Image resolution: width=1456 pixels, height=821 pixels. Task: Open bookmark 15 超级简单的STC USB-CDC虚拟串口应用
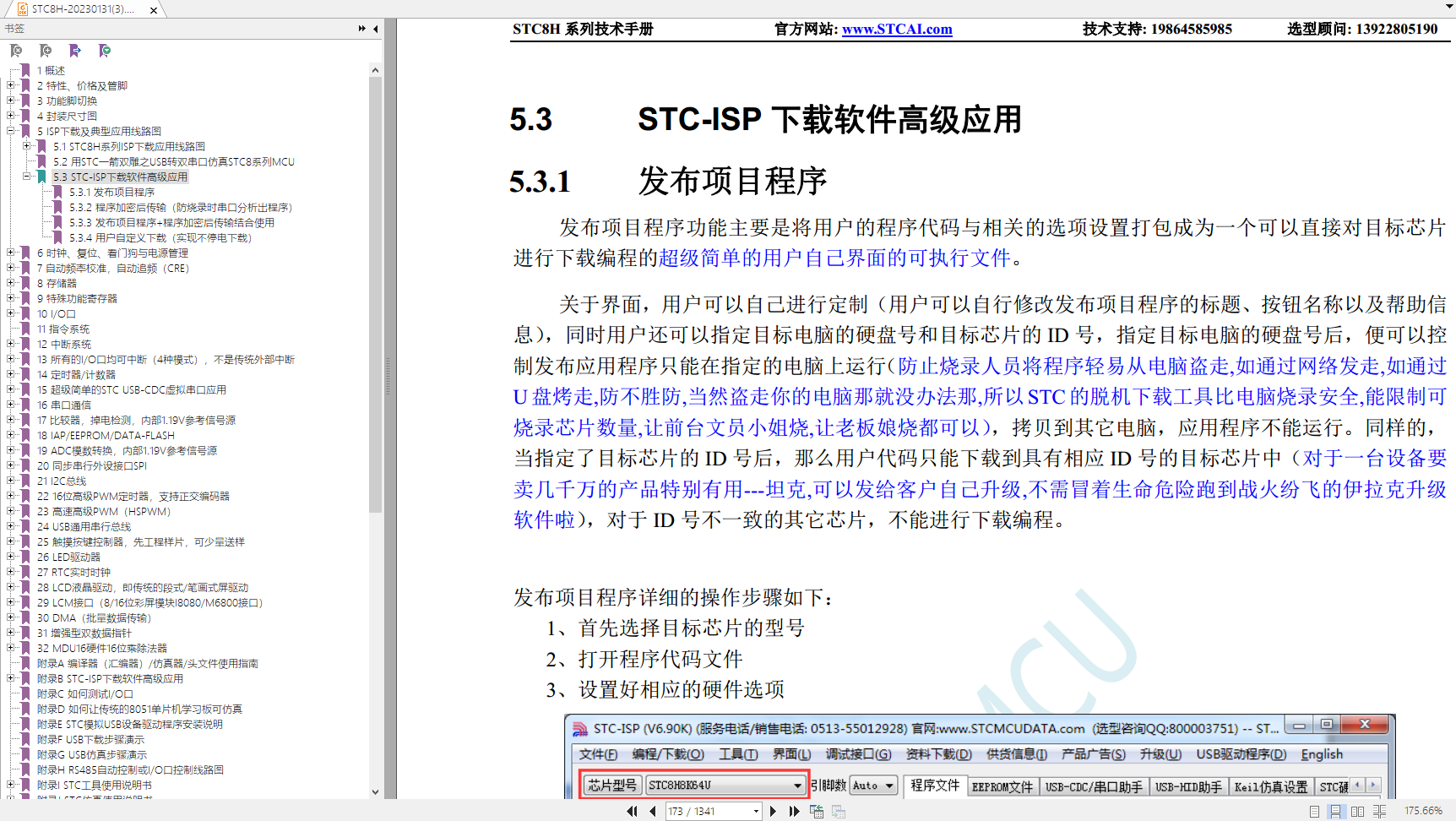(132, 389)
